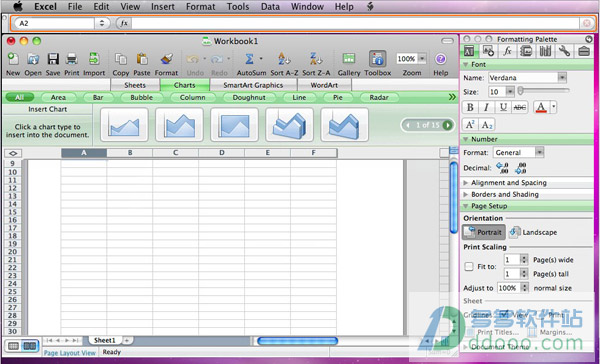Click the A2 name box field
This screenshot has width=600, height=364.
tap(55, 23)
